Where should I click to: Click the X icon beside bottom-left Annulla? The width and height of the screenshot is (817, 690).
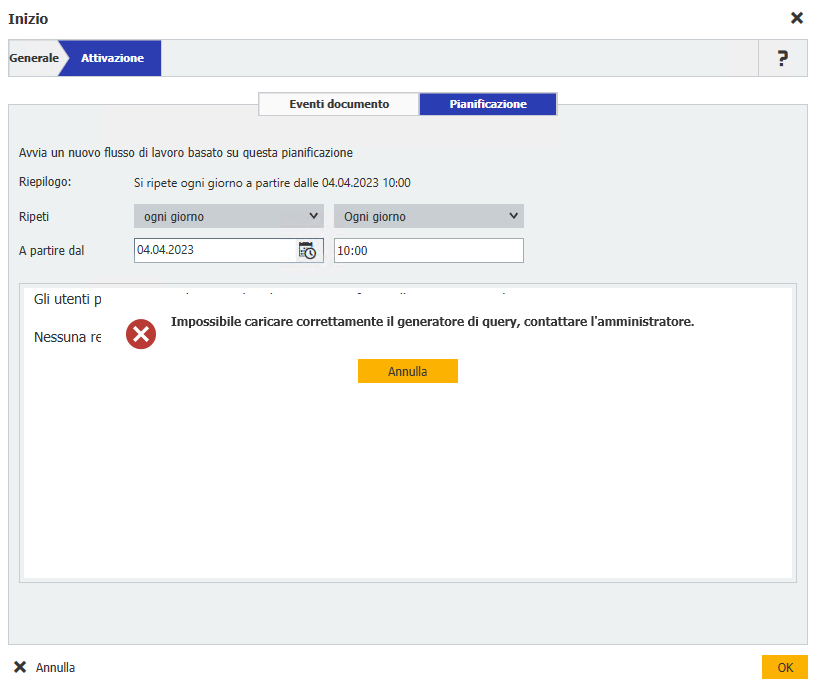coord(20,667)
